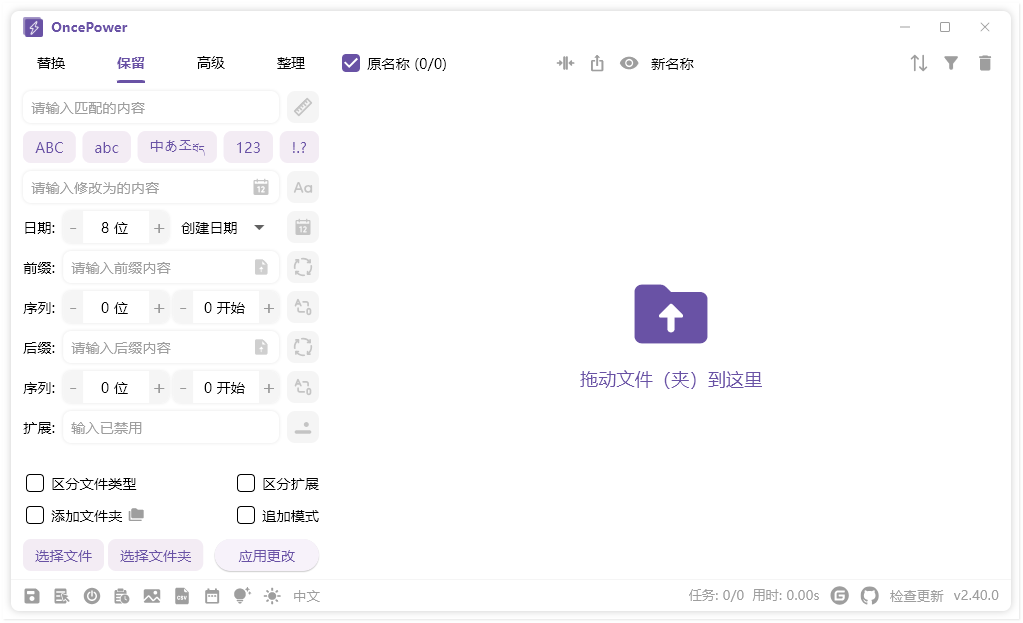Click the trash delete icon
This screenshot has height=623, width=1023.
[x=985, y=62]
